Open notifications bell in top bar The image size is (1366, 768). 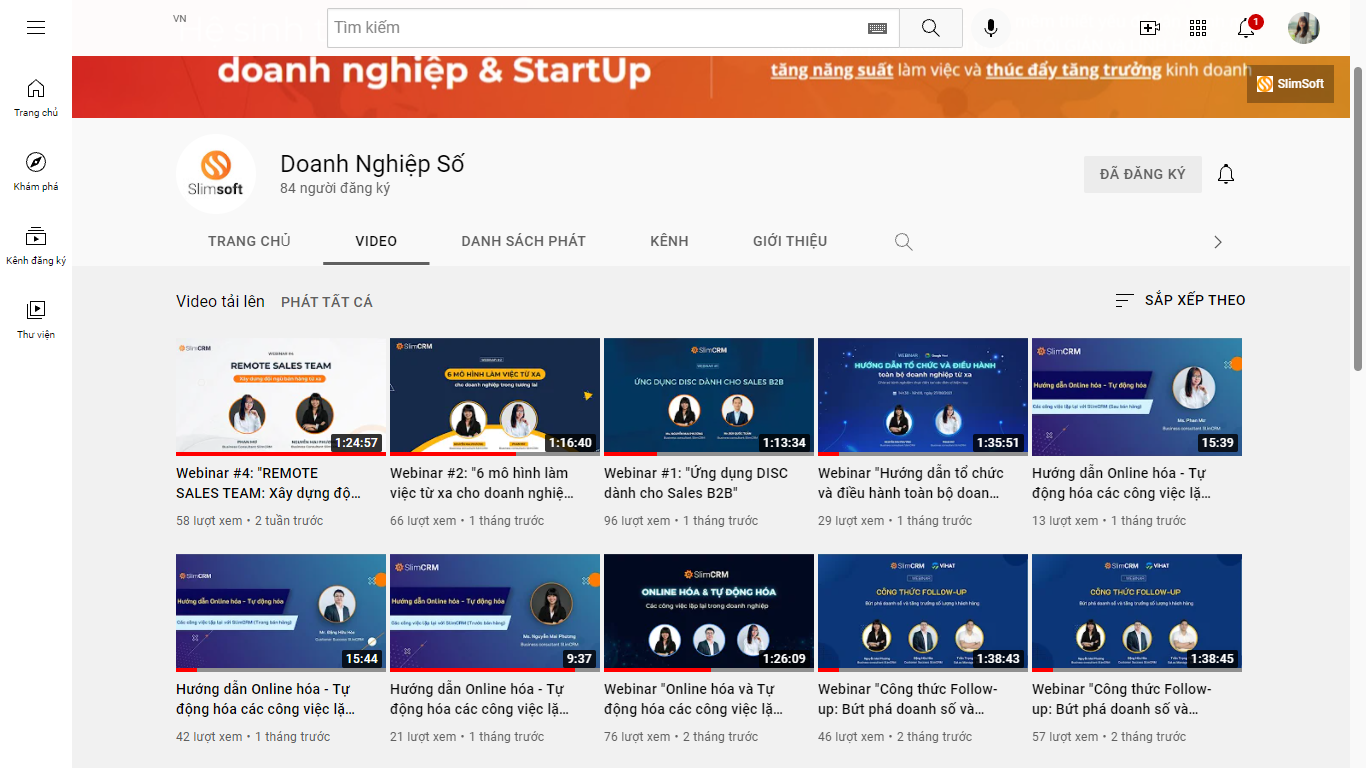(1247, 27)
